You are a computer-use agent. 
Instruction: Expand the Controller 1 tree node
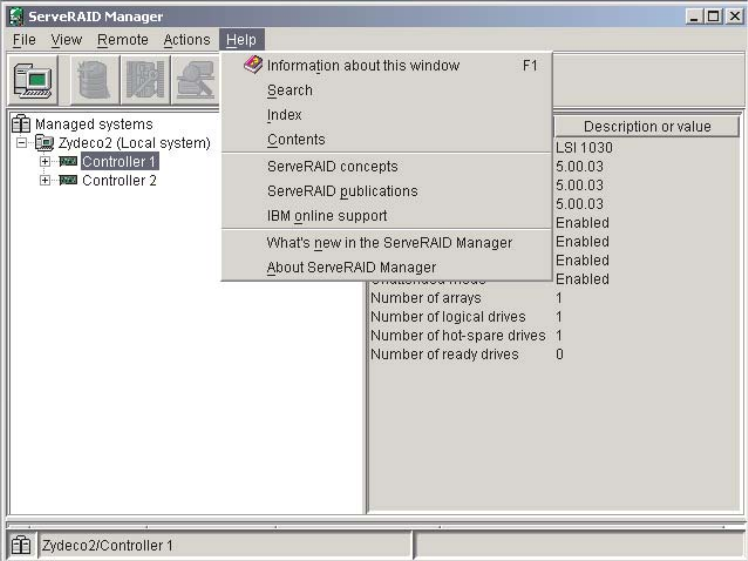pyautogui.click(x=45, y=162)
